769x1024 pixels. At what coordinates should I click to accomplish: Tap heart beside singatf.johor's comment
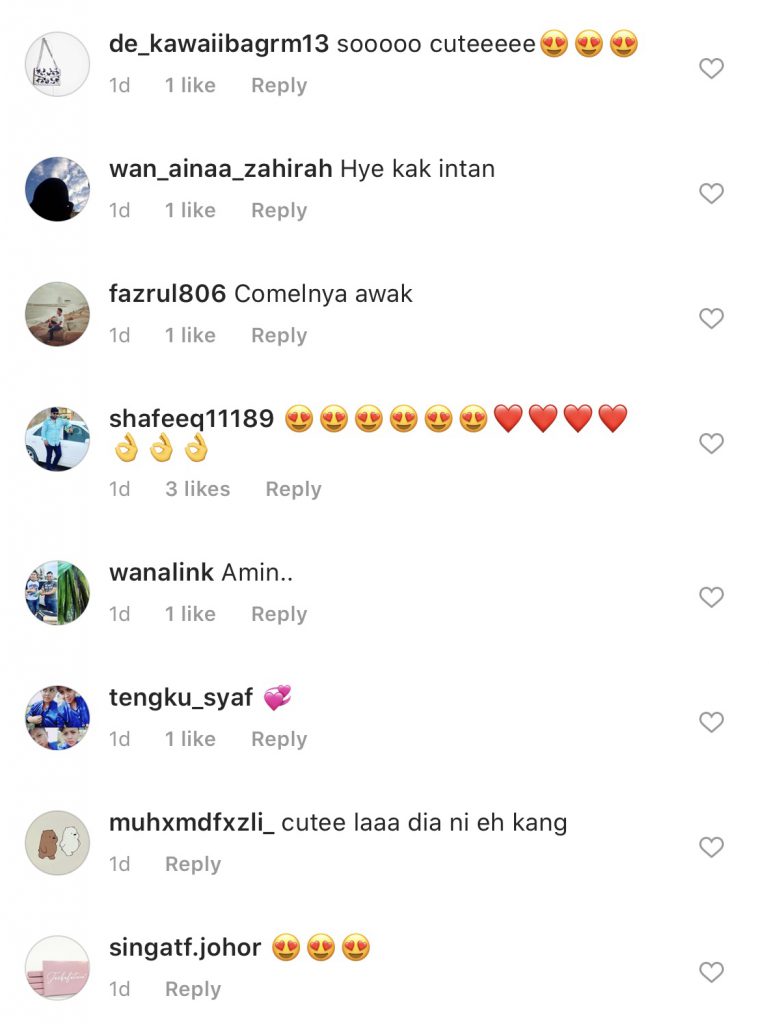[x=711, y=972]
